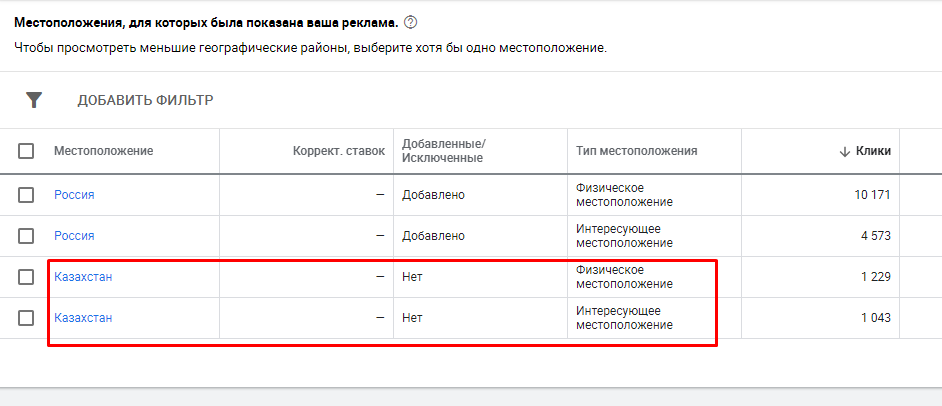The height and width of the screenshot is (406, 942).
Task: Click the bid adjustment dash in 10 171 row
Action: pos(380,195)
